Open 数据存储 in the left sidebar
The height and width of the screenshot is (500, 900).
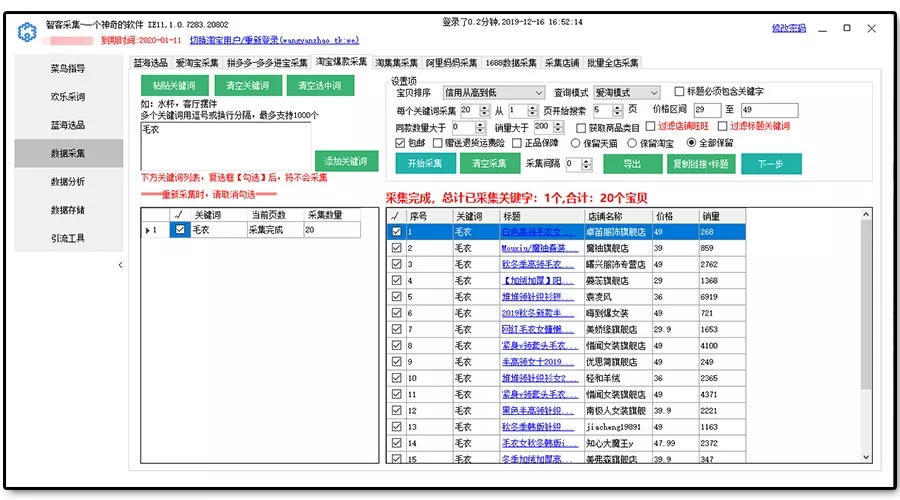click(68, 210)
